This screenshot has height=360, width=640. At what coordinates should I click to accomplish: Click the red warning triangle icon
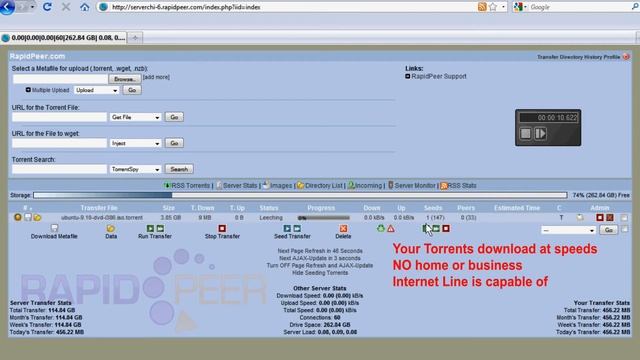point(391,229)
